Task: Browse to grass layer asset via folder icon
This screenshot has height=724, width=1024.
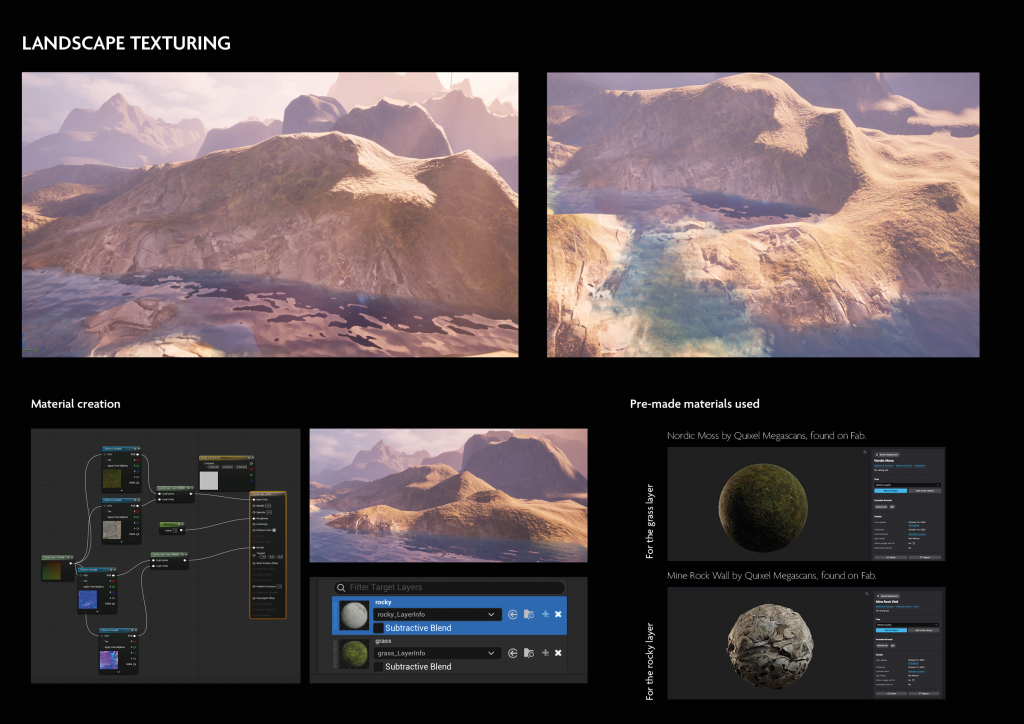Action: [x=528, y=653]
